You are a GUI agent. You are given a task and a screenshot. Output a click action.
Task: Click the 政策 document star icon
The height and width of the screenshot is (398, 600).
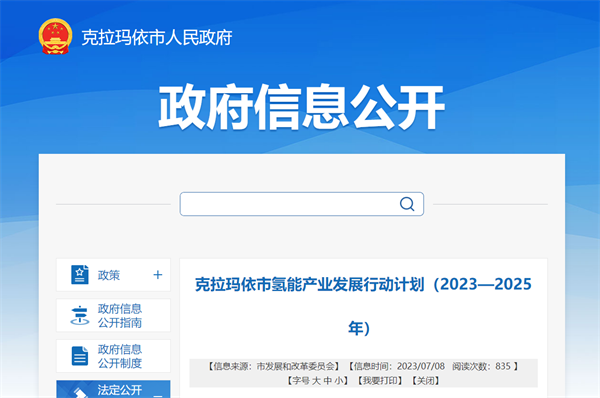coord(80,274)
